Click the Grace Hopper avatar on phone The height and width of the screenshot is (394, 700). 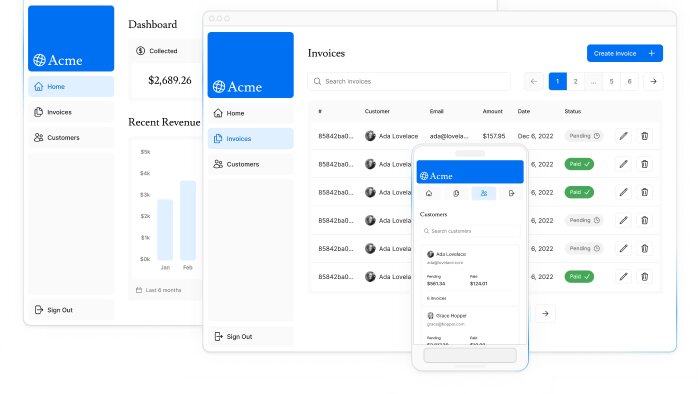(x=430, y=315)
